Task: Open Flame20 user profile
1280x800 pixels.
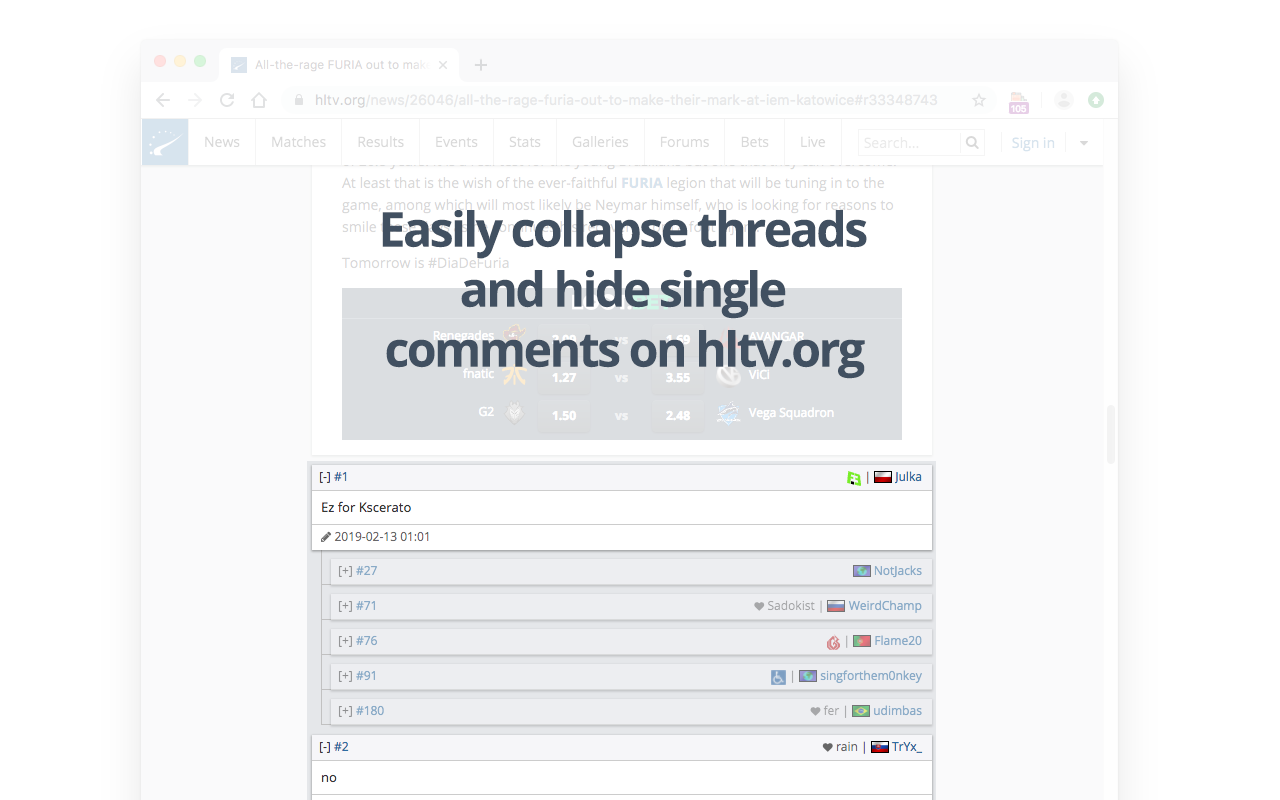Action: point(898,641)
